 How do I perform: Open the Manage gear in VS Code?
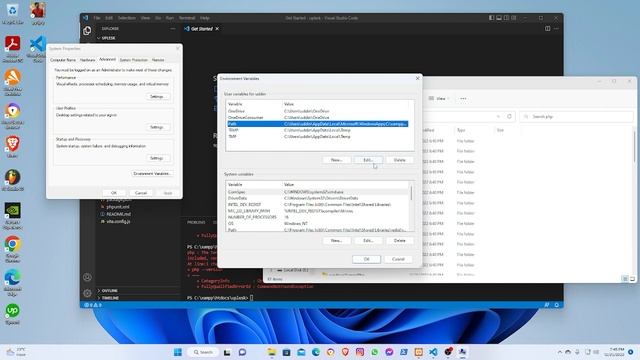[x=87, y=293]
